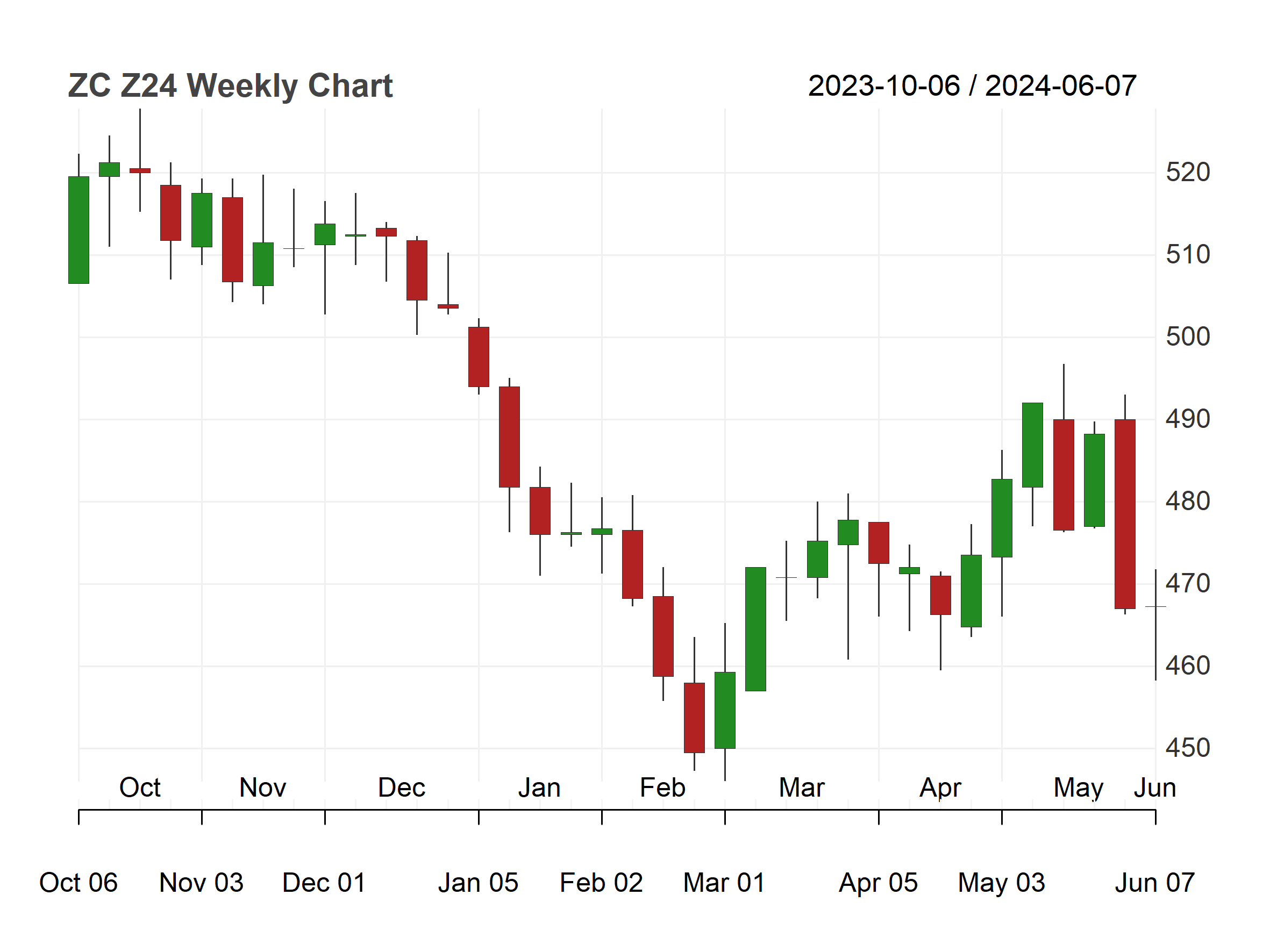
Task: Click the Feb month label
Action: [x=662, y=788]
